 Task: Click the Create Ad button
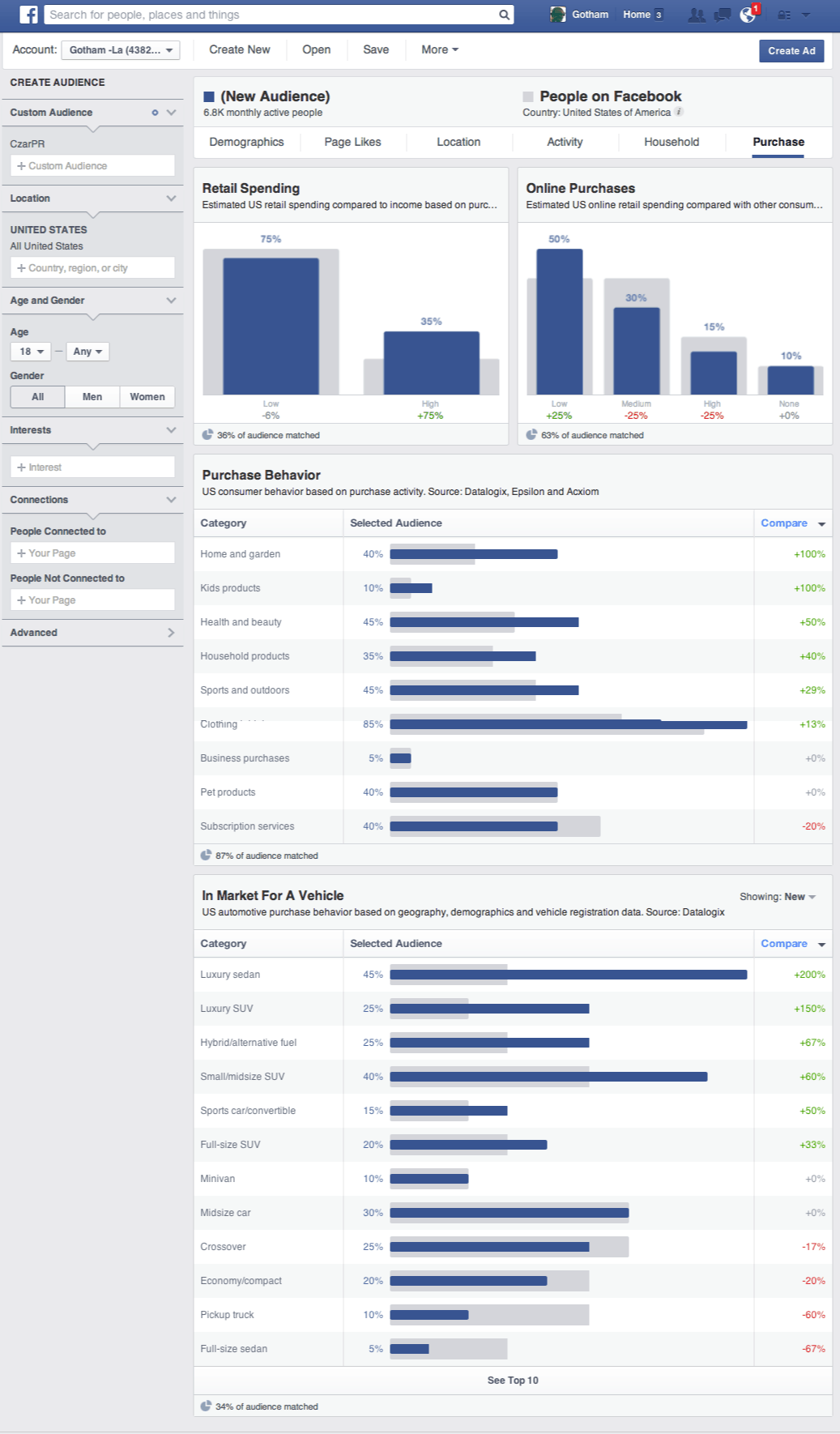pos(791,51)
